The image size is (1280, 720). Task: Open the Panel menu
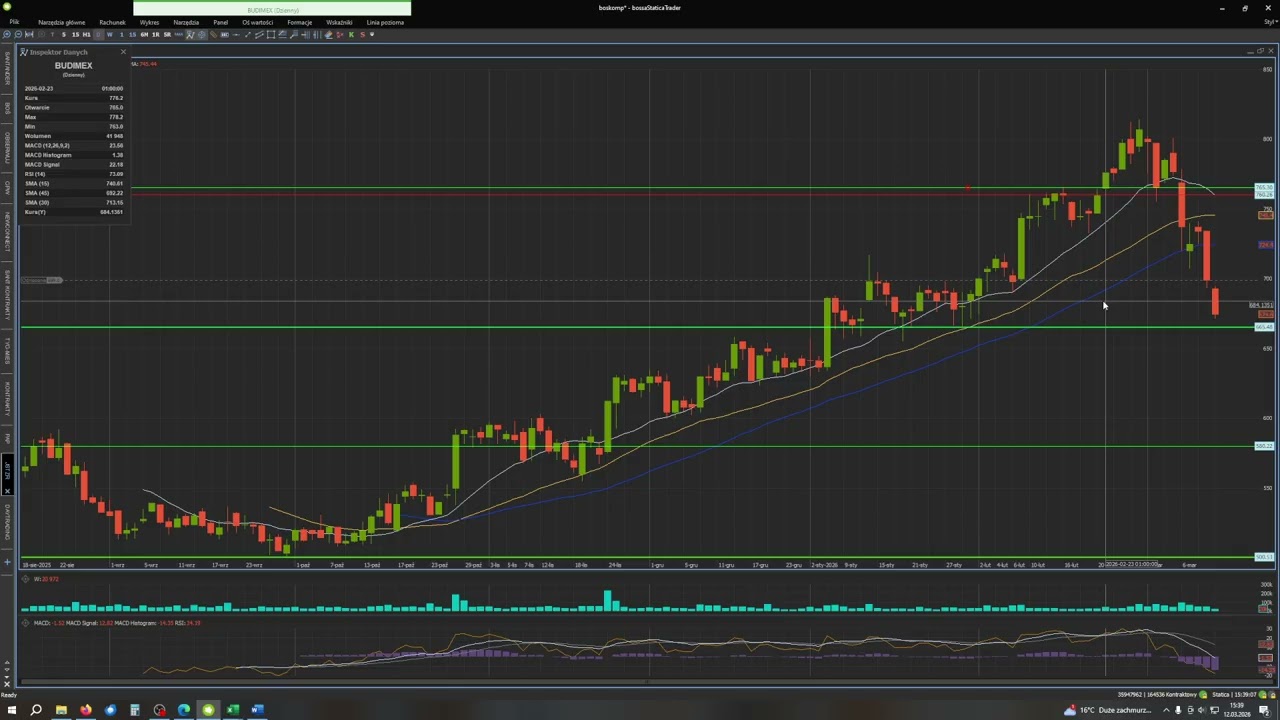point(220,22)
